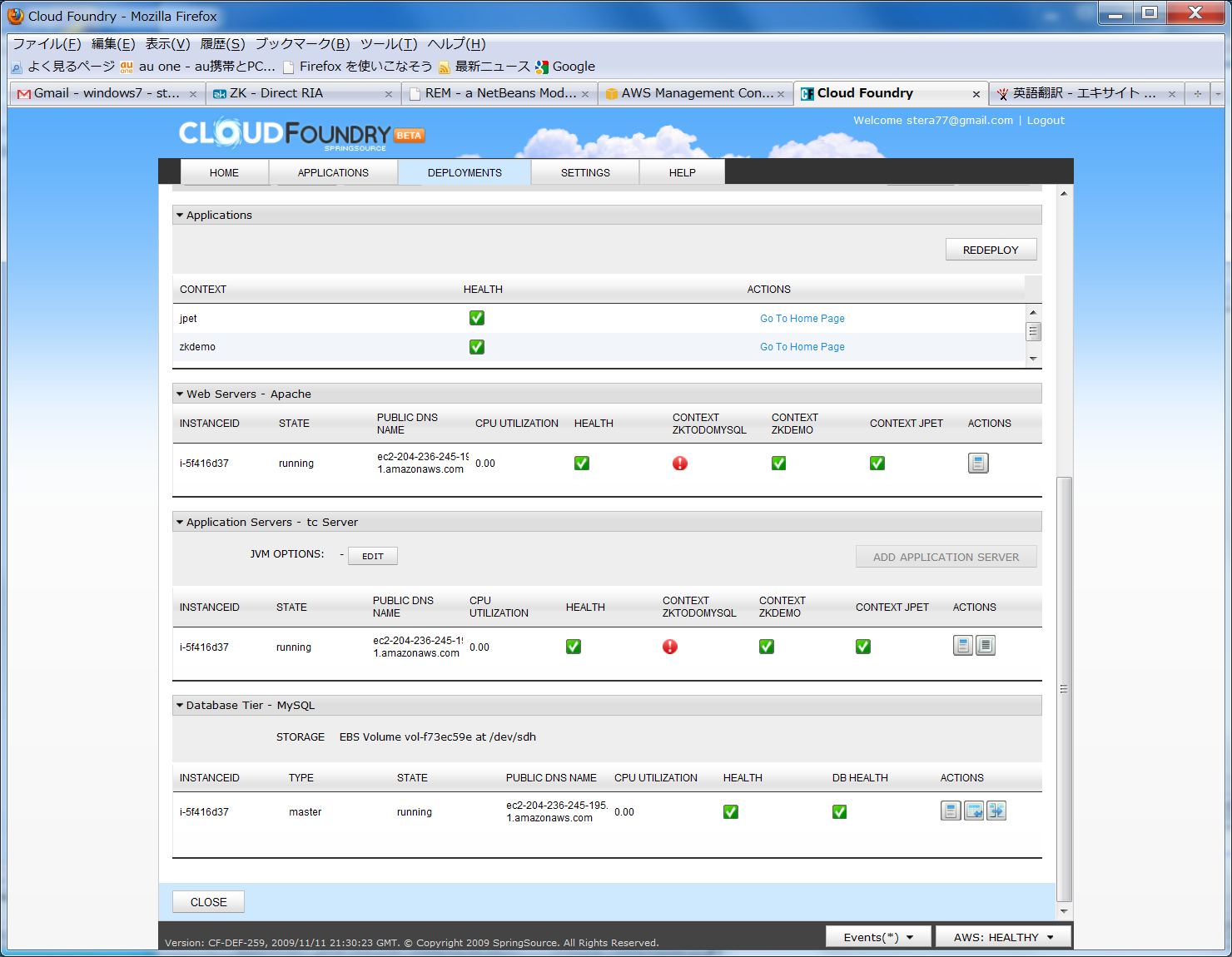The image size is (1232, 957).
Task: Click the MySQL database table restore action icon
Action: [x=974, y=811]
